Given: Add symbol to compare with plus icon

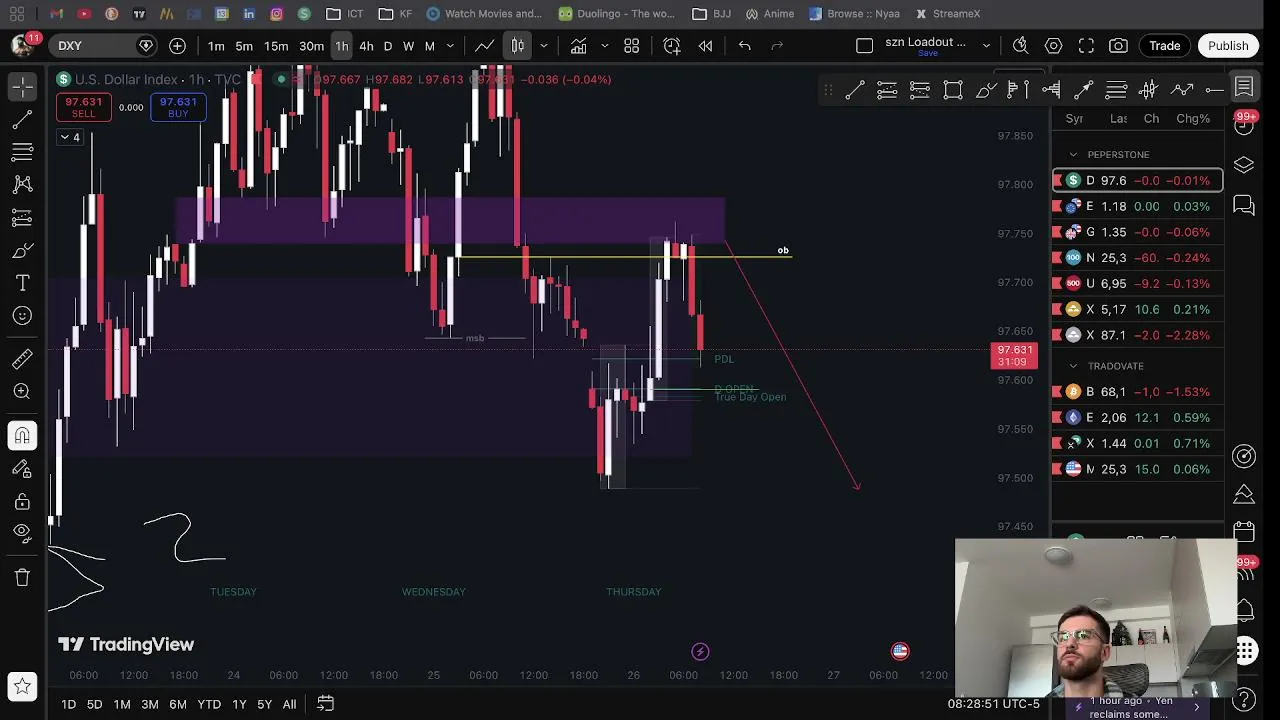Looking at the screenshot, I should pyautogui.click(x=177, y=46).
